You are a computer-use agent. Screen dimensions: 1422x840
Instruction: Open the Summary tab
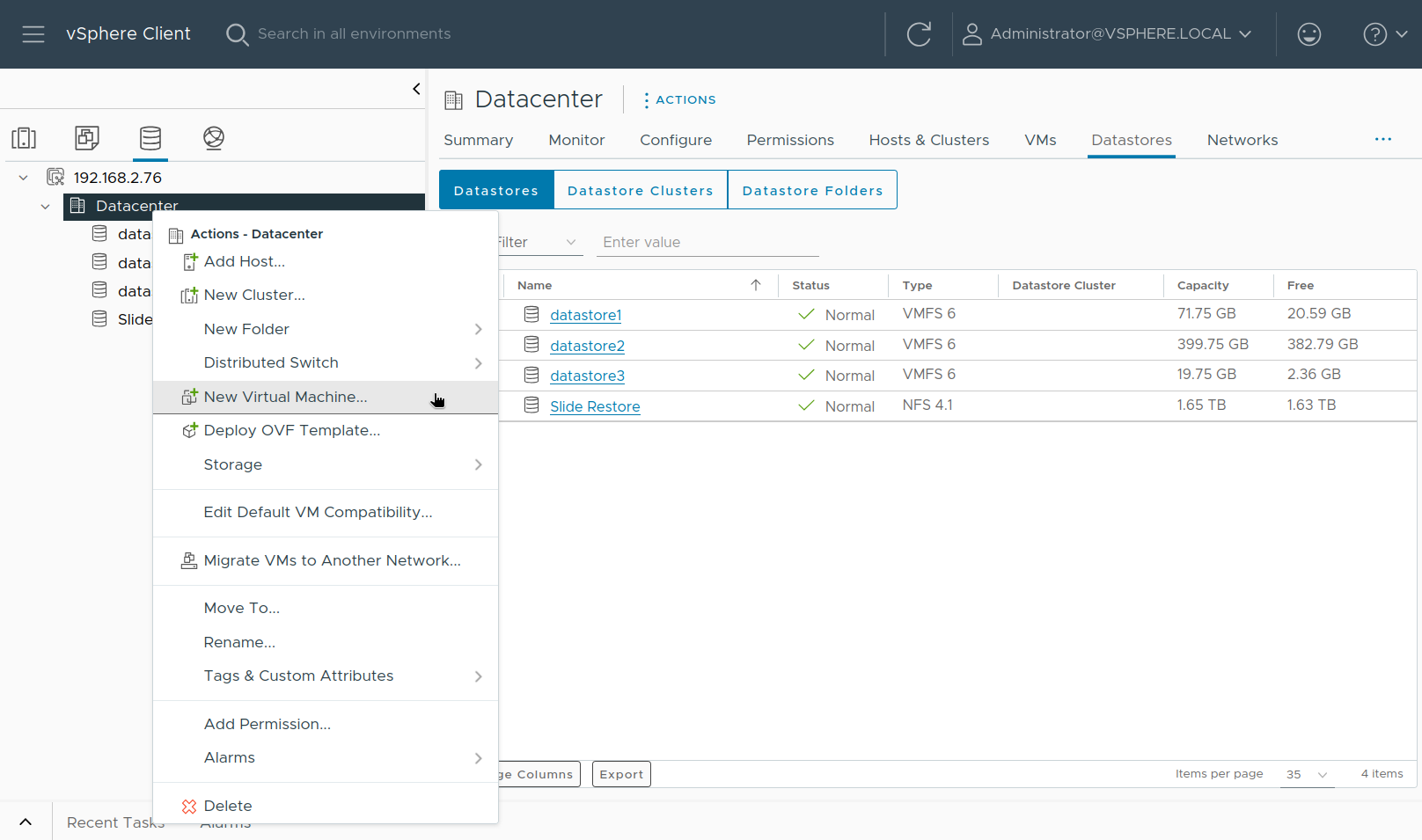[x=478, y=140]
